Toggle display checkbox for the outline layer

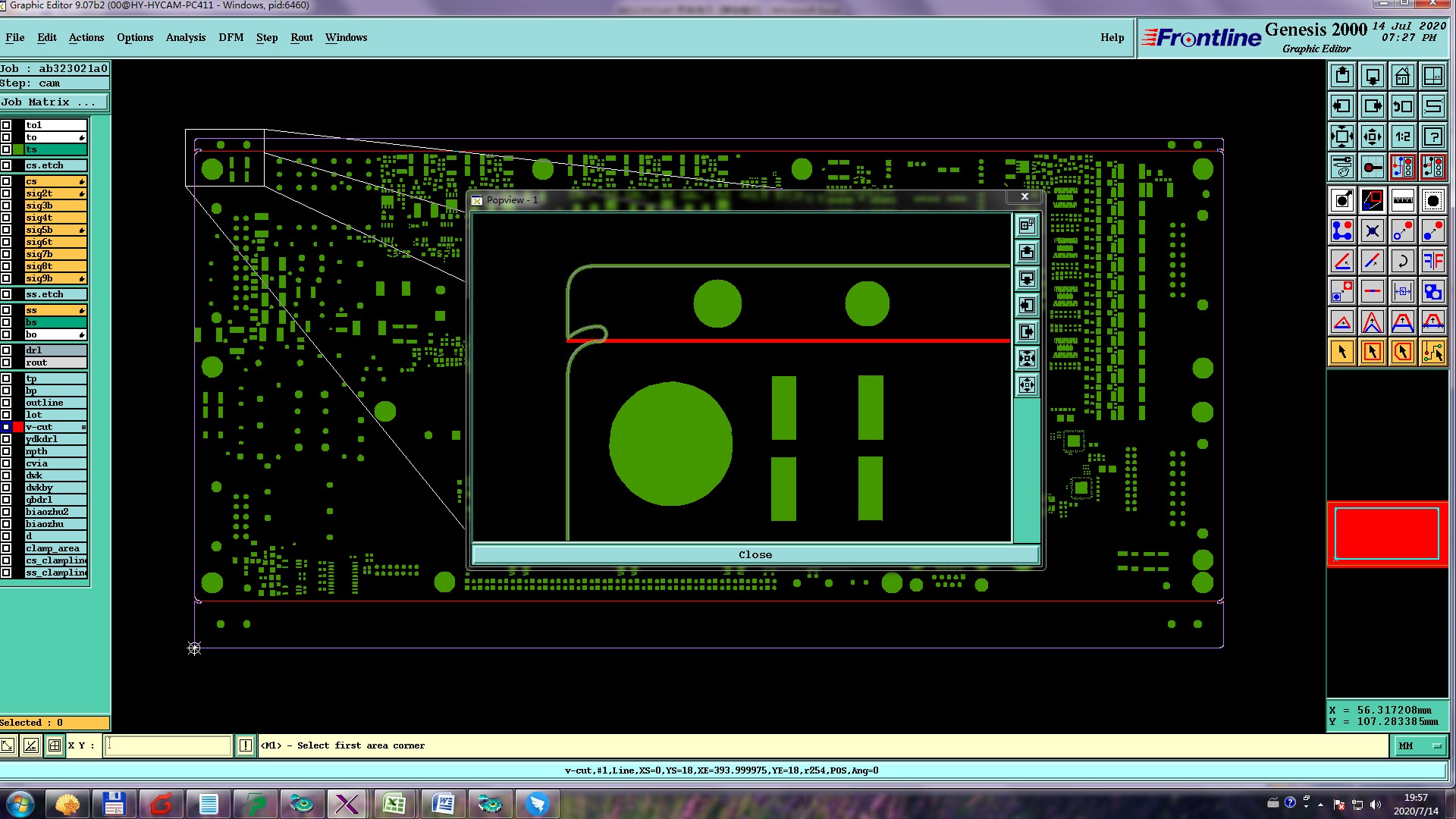tap(6, 403)
